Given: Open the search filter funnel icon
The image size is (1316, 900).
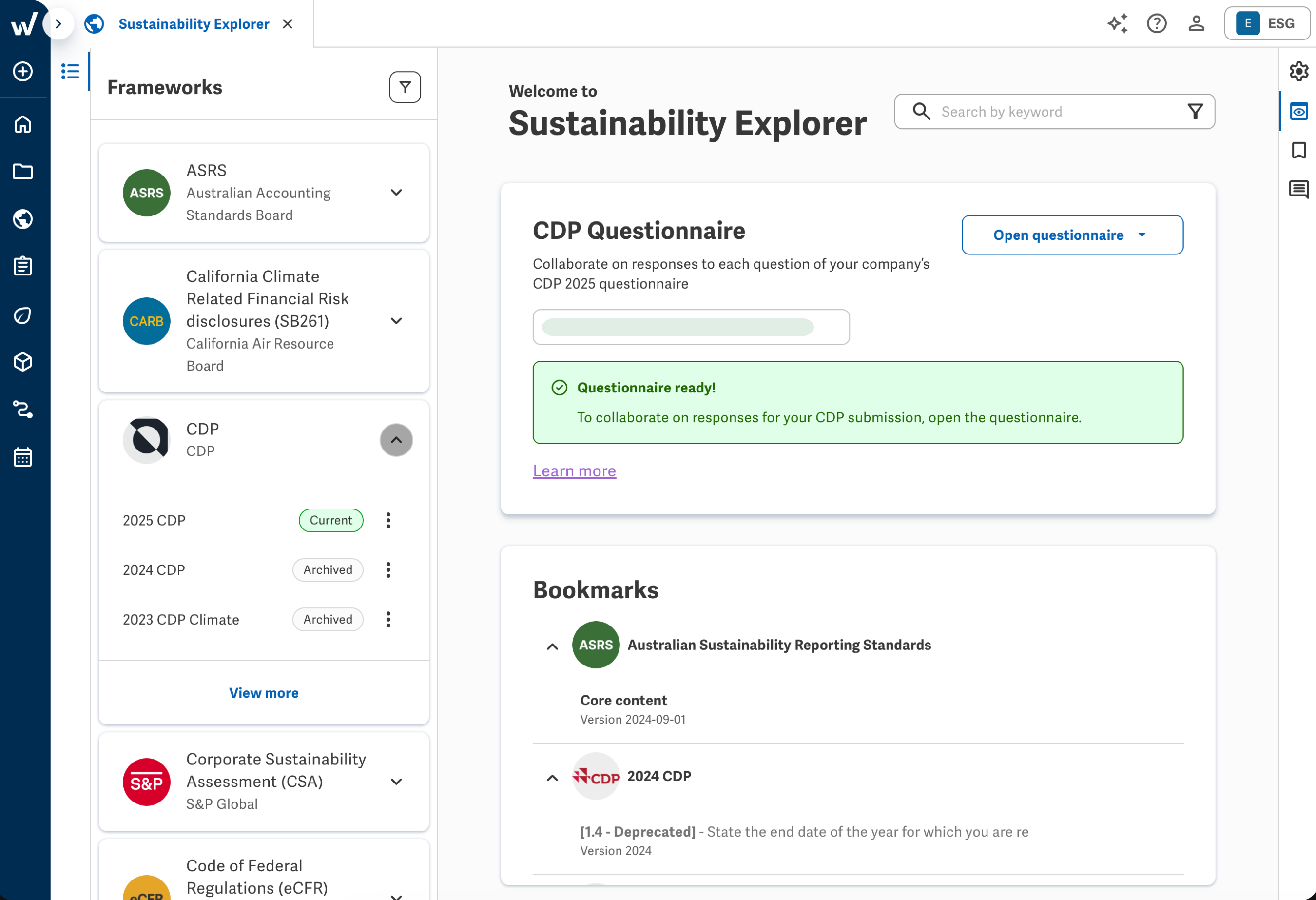Looking at the screenshot, I should (x=1196, y=112).
